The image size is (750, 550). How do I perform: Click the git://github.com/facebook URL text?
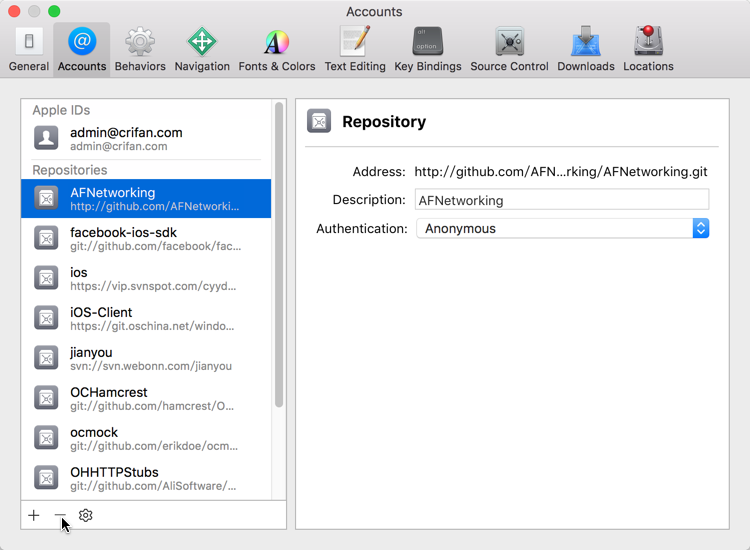pos(155,246)
